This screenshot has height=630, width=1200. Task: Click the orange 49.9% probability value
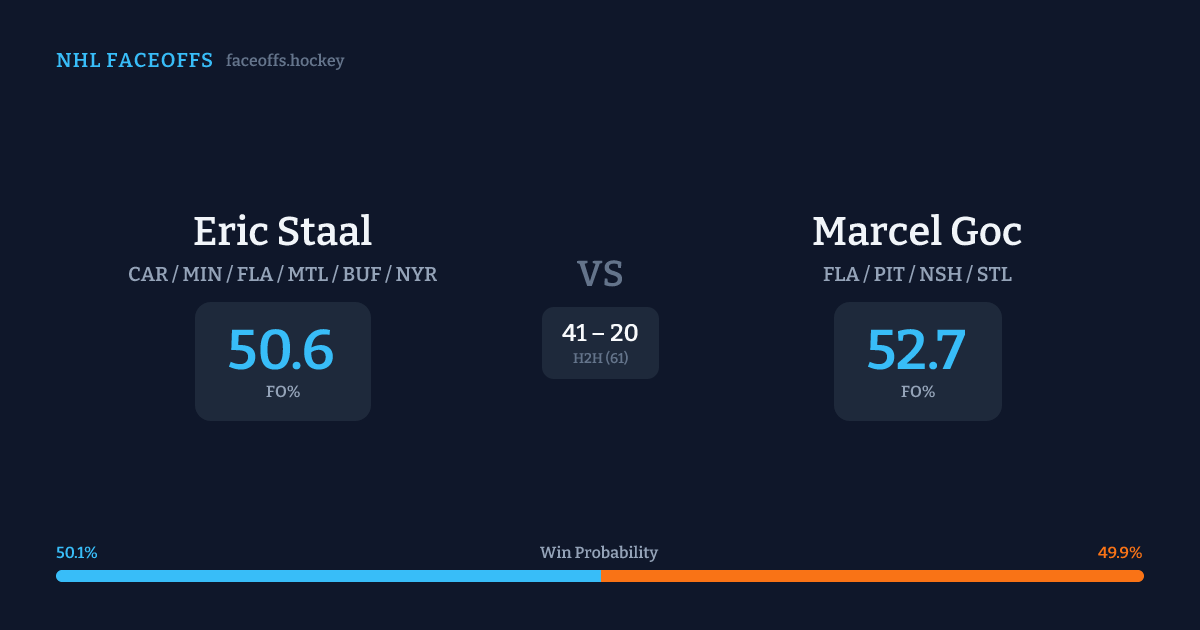tap(1120, 553)
